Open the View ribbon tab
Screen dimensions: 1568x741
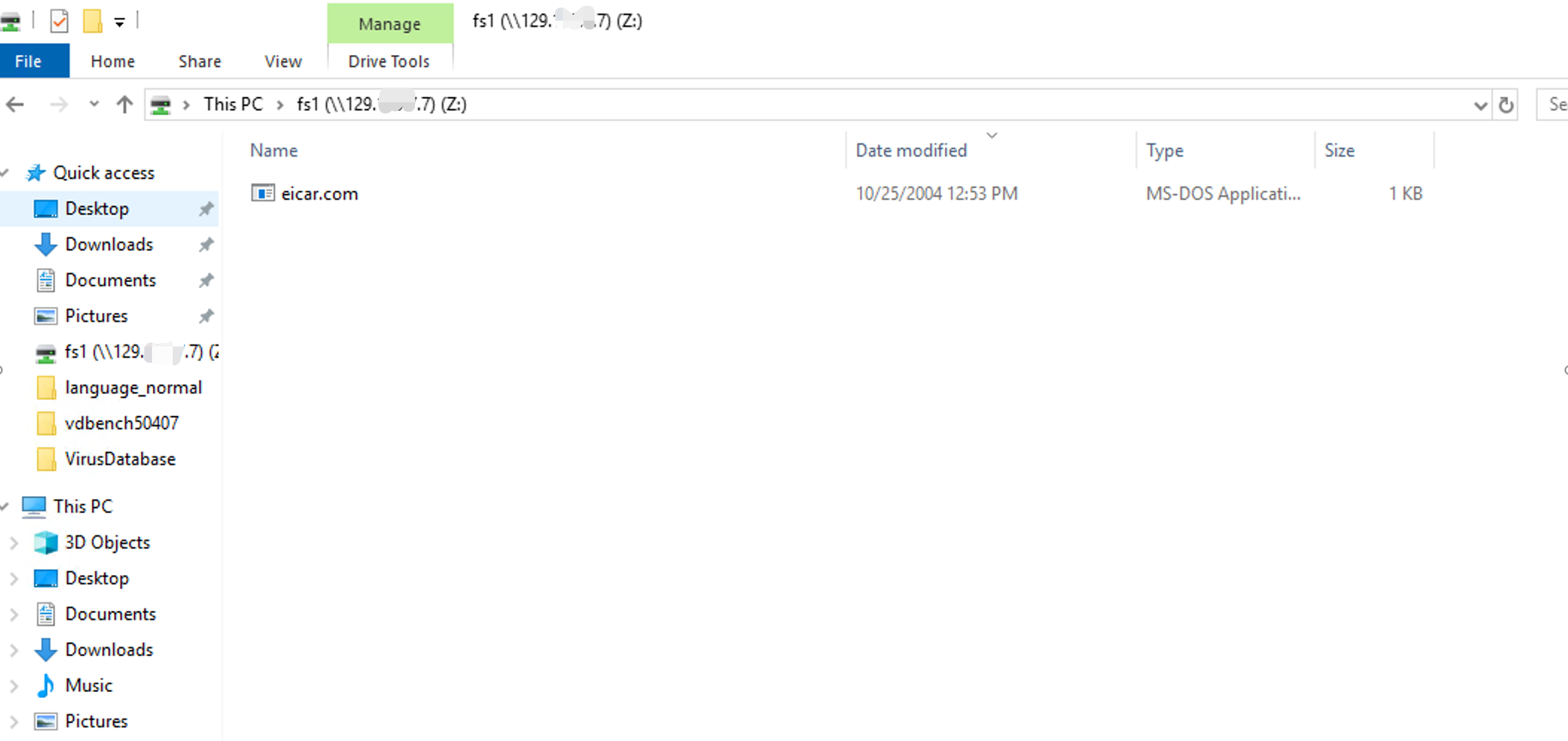[x=283, y=61]
